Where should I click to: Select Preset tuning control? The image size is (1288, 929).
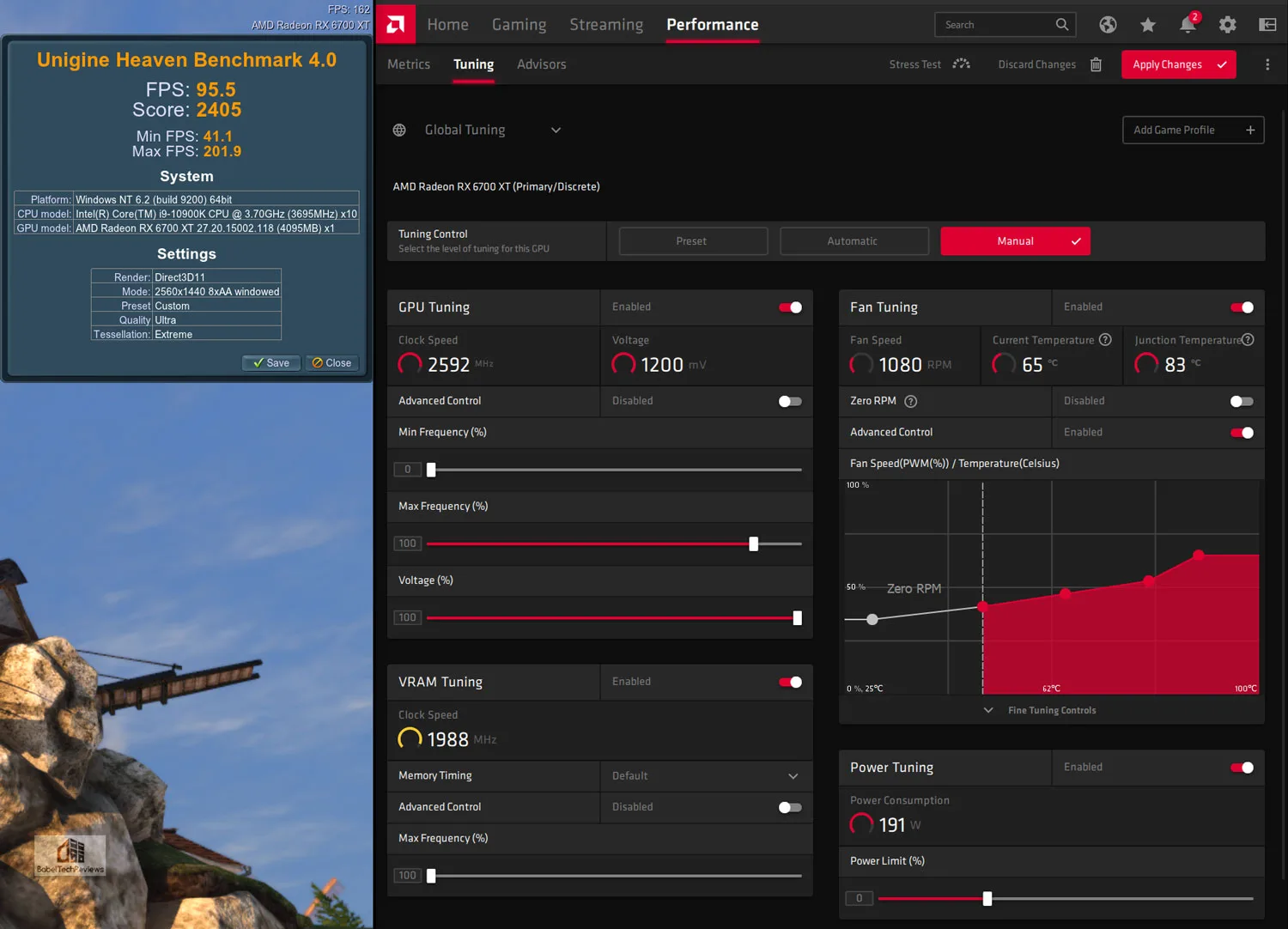point(692,241)
